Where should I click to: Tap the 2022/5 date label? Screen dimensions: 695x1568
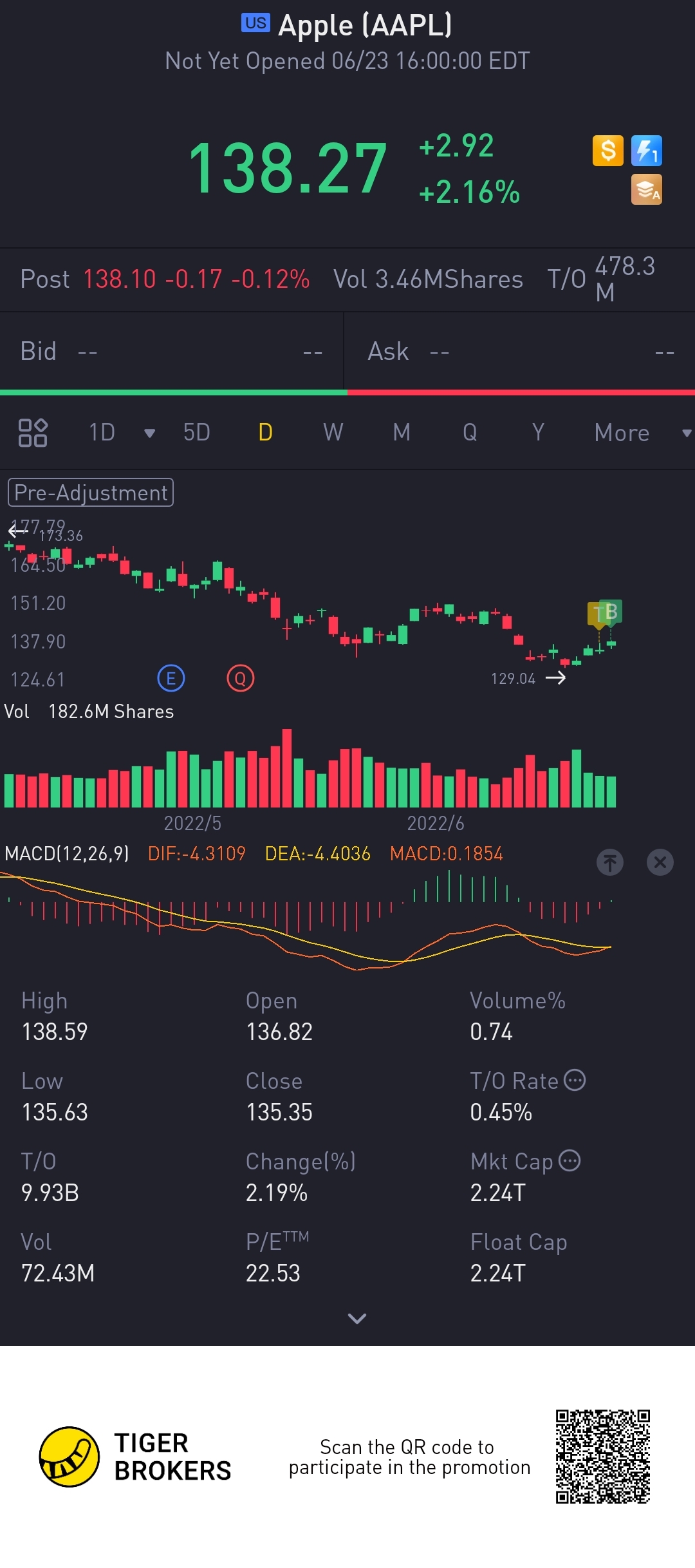(x=192, y=823)
